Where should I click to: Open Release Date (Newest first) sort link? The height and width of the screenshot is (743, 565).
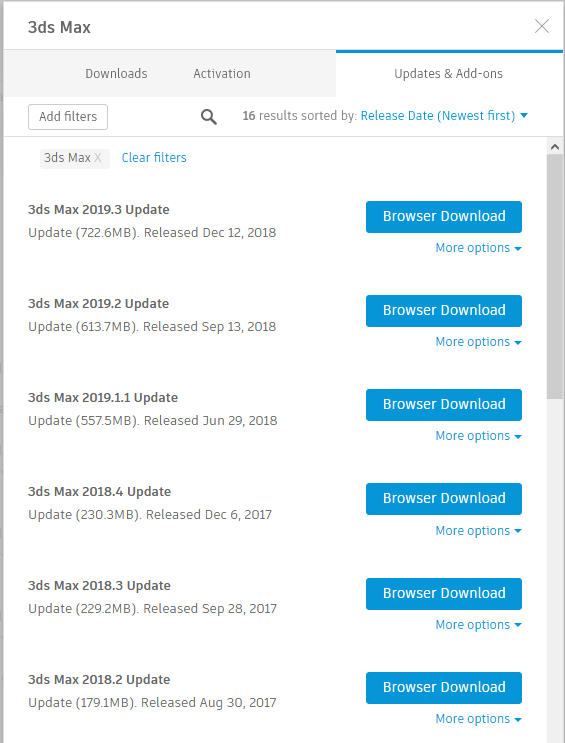pos(437,116)
